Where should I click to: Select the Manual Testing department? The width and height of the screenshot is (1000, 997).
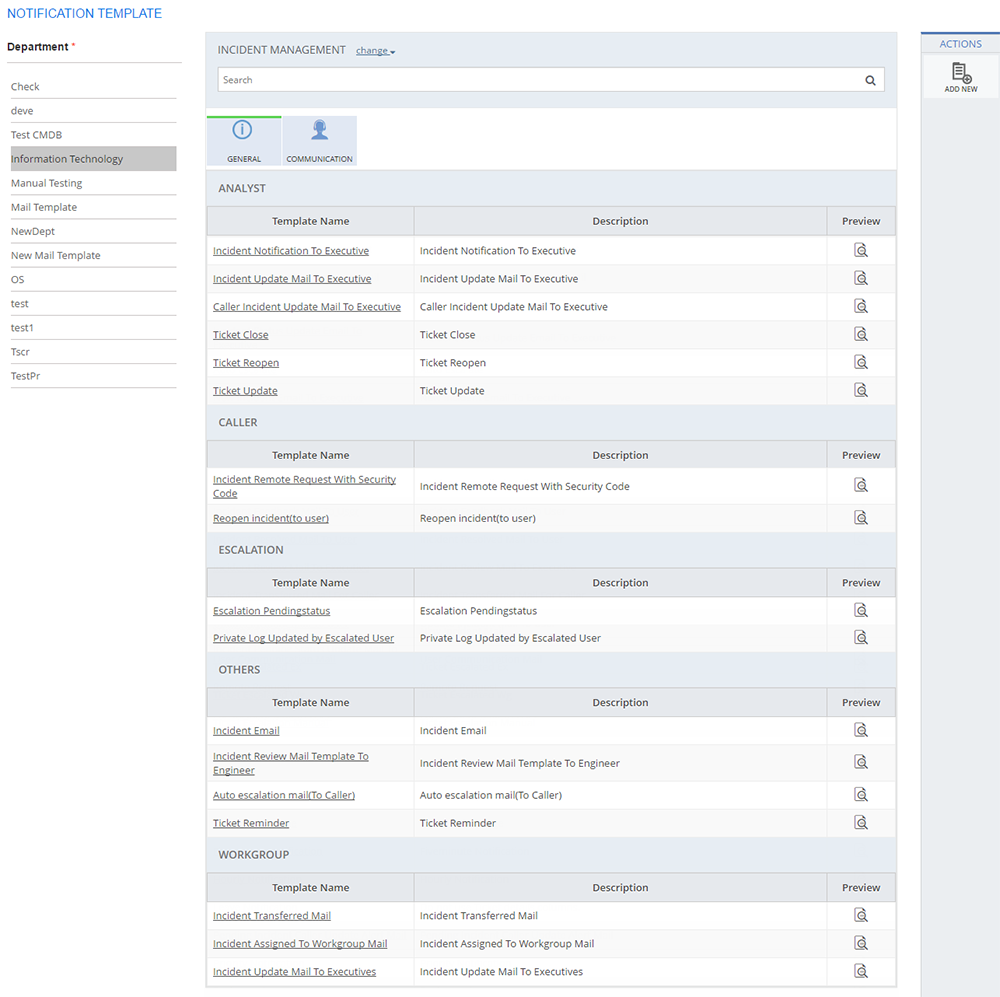[x=47, y=184]
